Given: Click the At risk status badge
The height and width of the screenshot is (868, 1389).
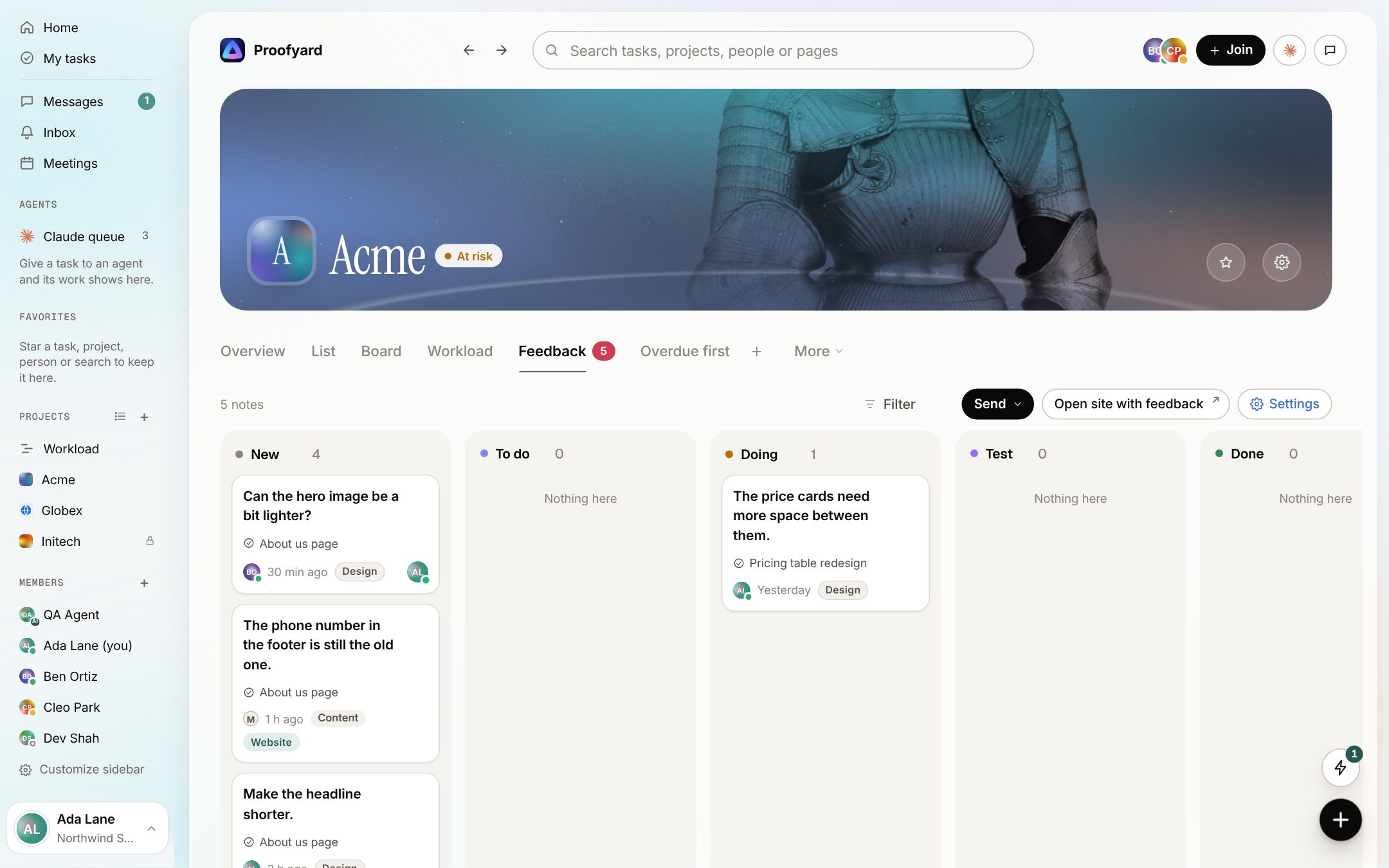Looking at the screenshot, I should (x=468, y=256).
